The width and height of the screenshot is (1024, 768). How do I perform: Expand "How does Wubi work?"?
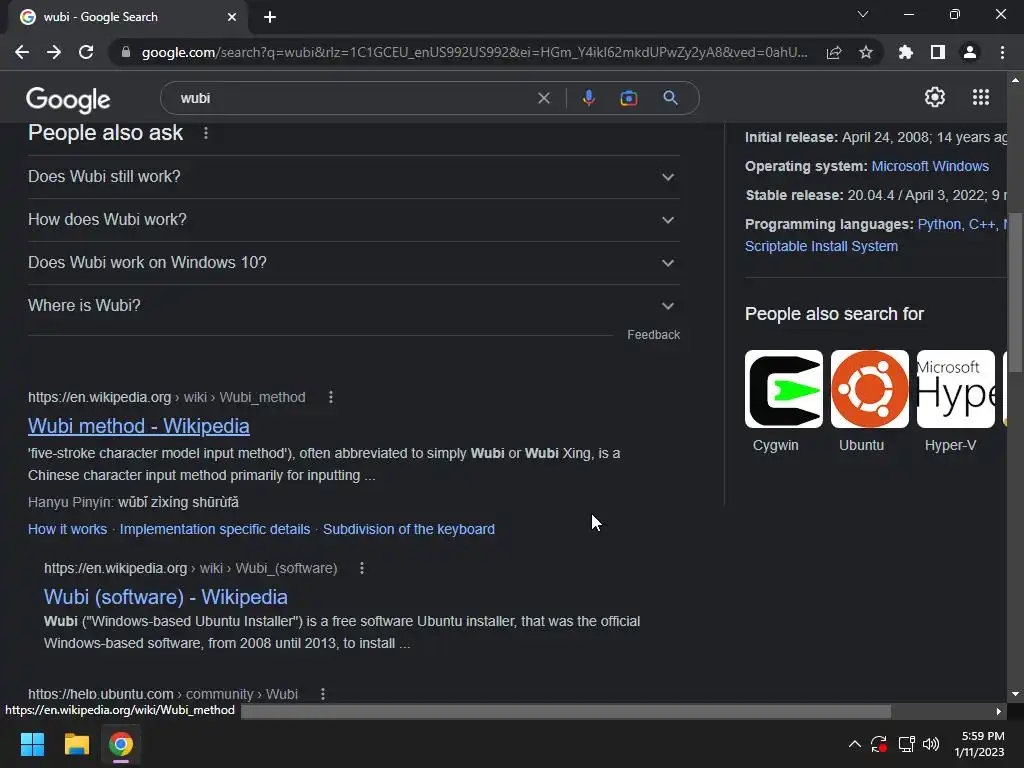coord(354,220)
